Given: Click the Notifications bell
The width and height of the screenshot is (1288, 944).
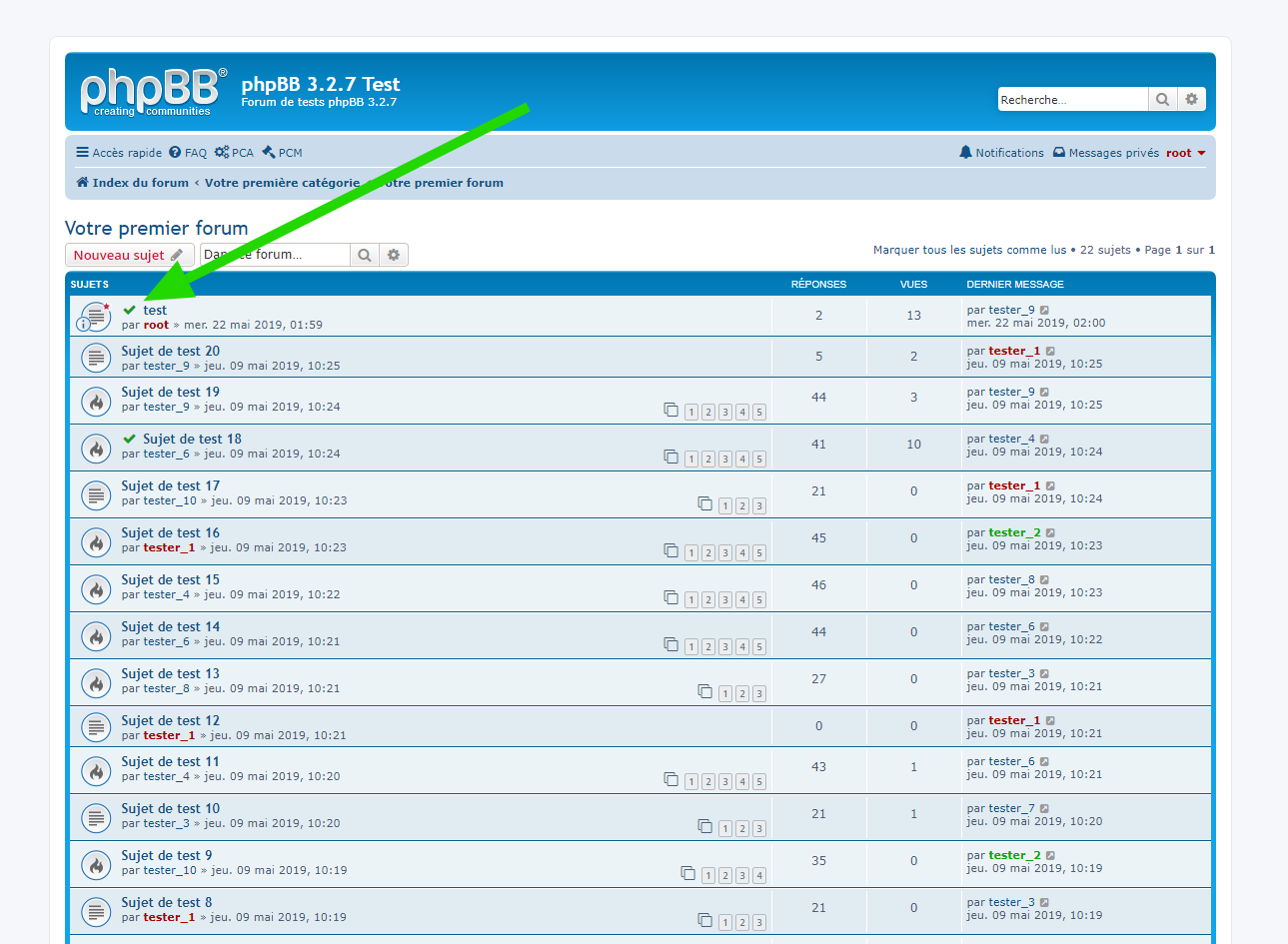Looking at the screenshot, I should [x=1001, y=153].
